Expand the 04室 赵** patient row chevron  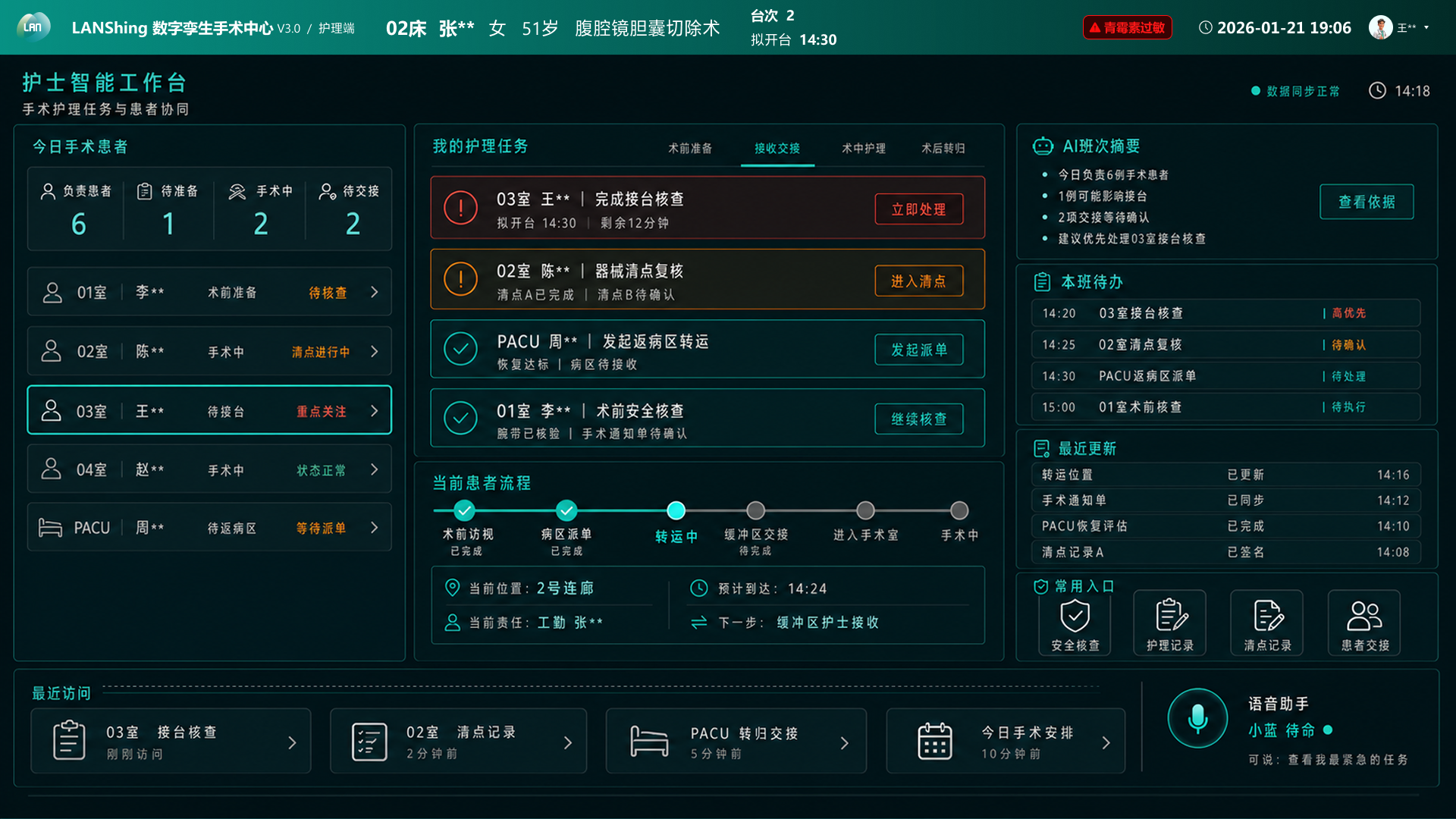375,469
